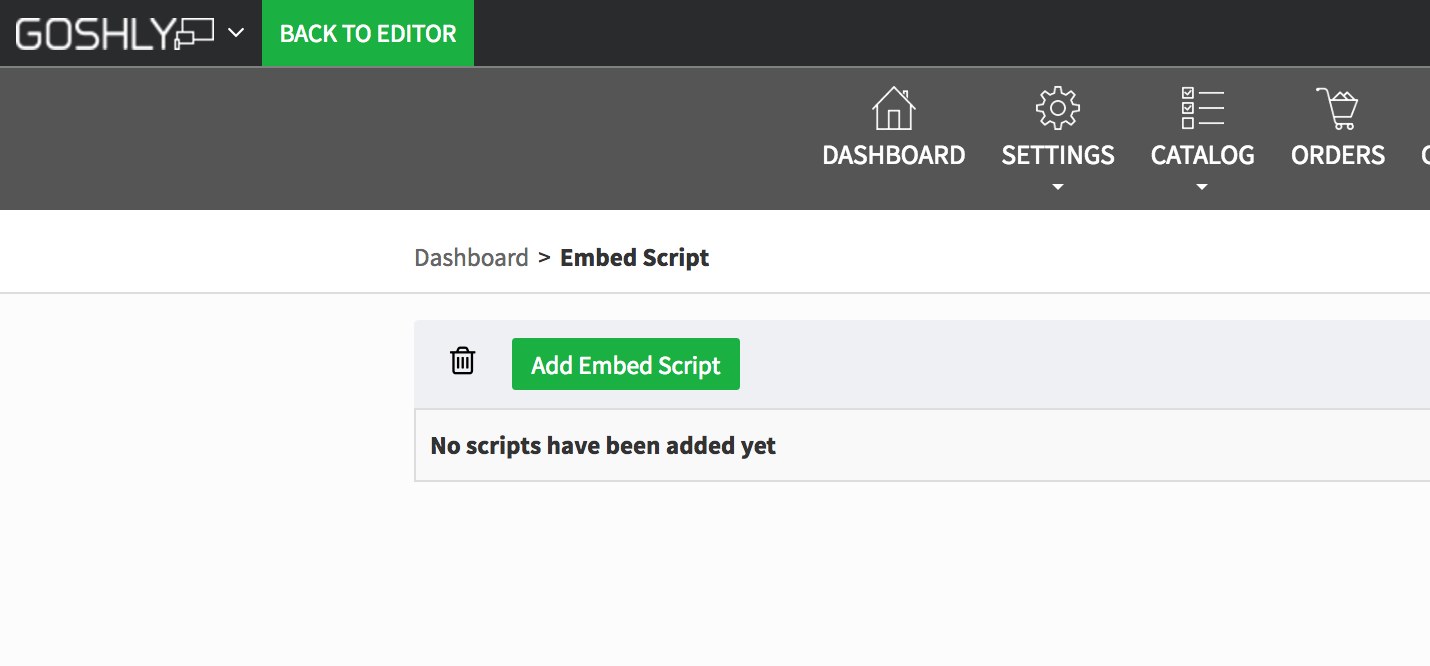Follow the Dashboard breadcrumb link
The width and height of the screenshot is (1430, 666).
point(471,258)
